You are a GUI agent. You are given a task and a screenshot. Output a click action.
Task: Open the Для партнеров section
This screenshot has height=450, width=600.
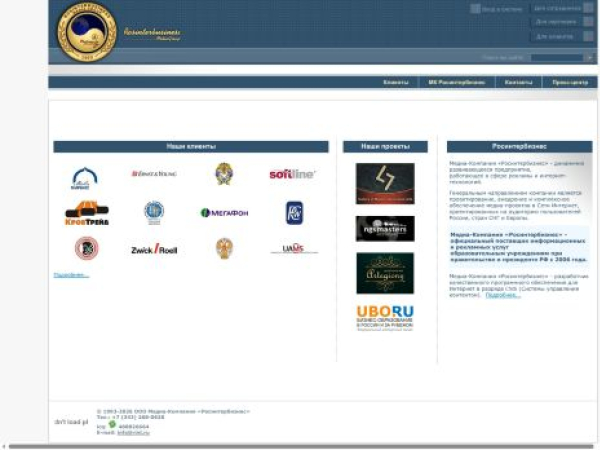[x=556, y=22]
